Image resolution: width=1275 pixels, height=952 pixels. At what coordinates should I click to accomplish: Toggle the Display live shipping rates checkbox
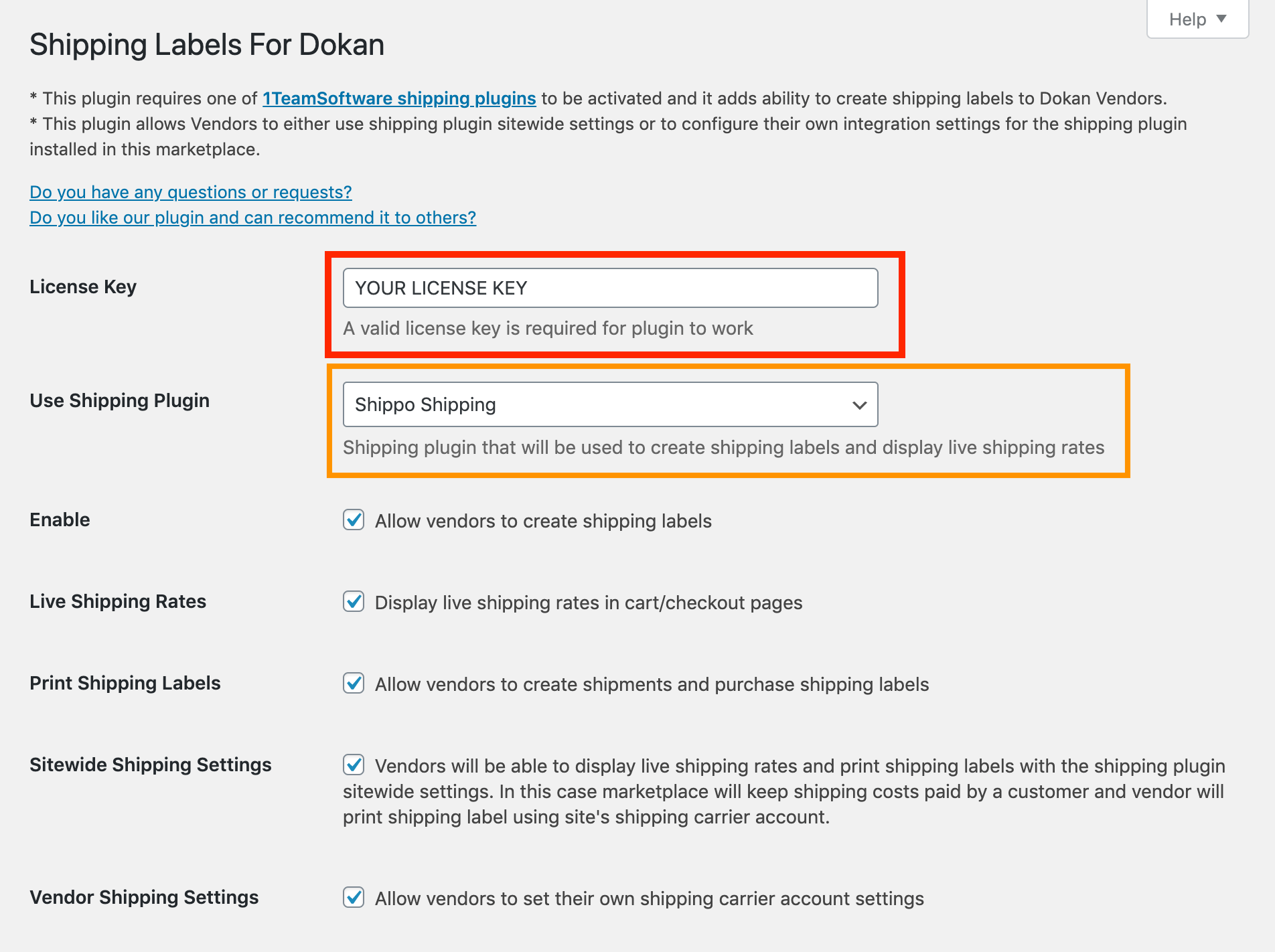tap(354, 602)
